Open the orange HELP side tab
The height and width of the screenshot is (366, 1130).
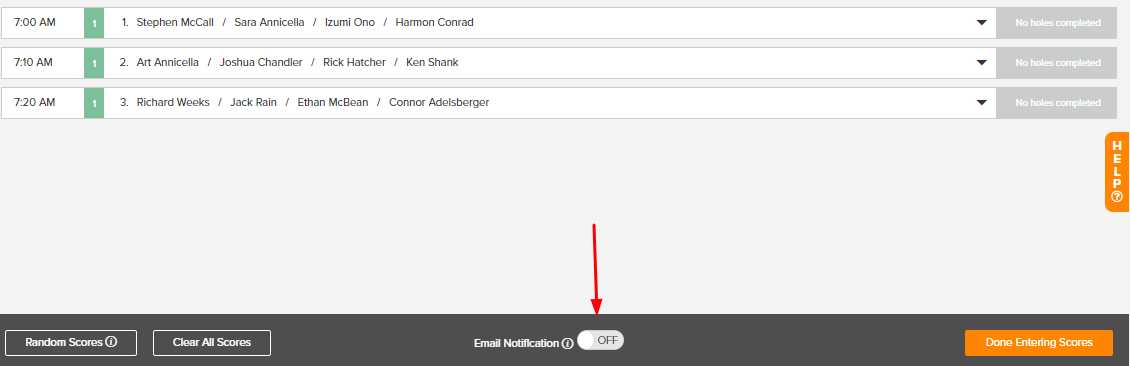(x=1117, y=172)
